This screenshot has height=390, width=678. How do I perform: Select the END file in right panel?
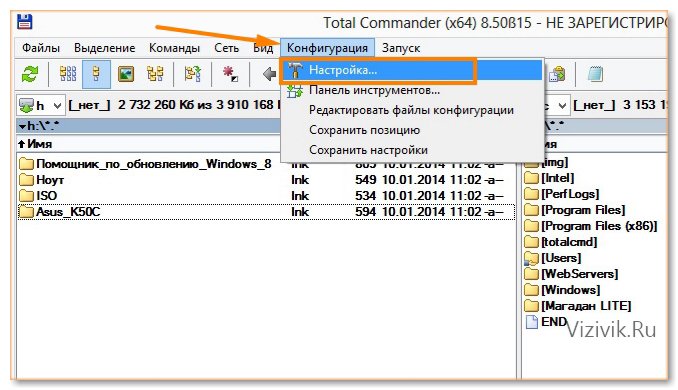pyautogui.click(x=546, y=322)
